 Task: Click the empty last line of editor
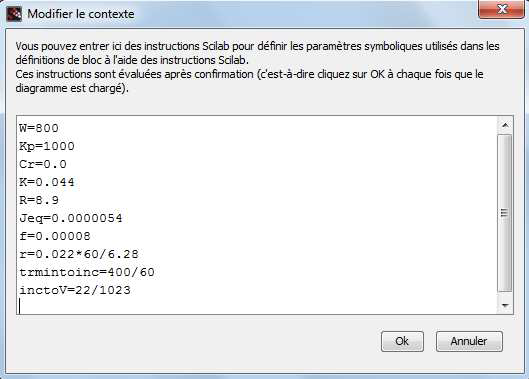pos(256,306)
